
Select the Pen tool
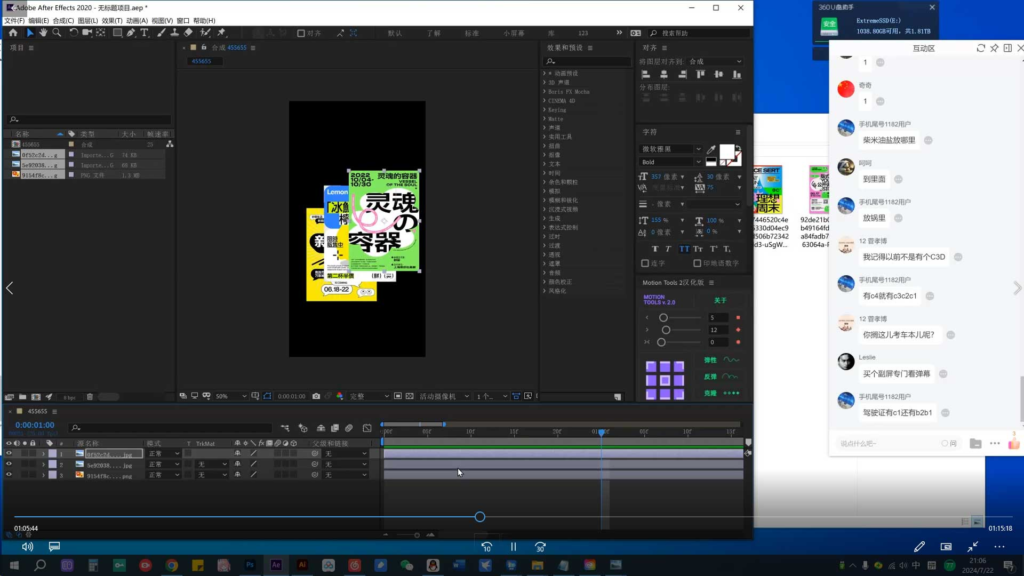[131, 33]
